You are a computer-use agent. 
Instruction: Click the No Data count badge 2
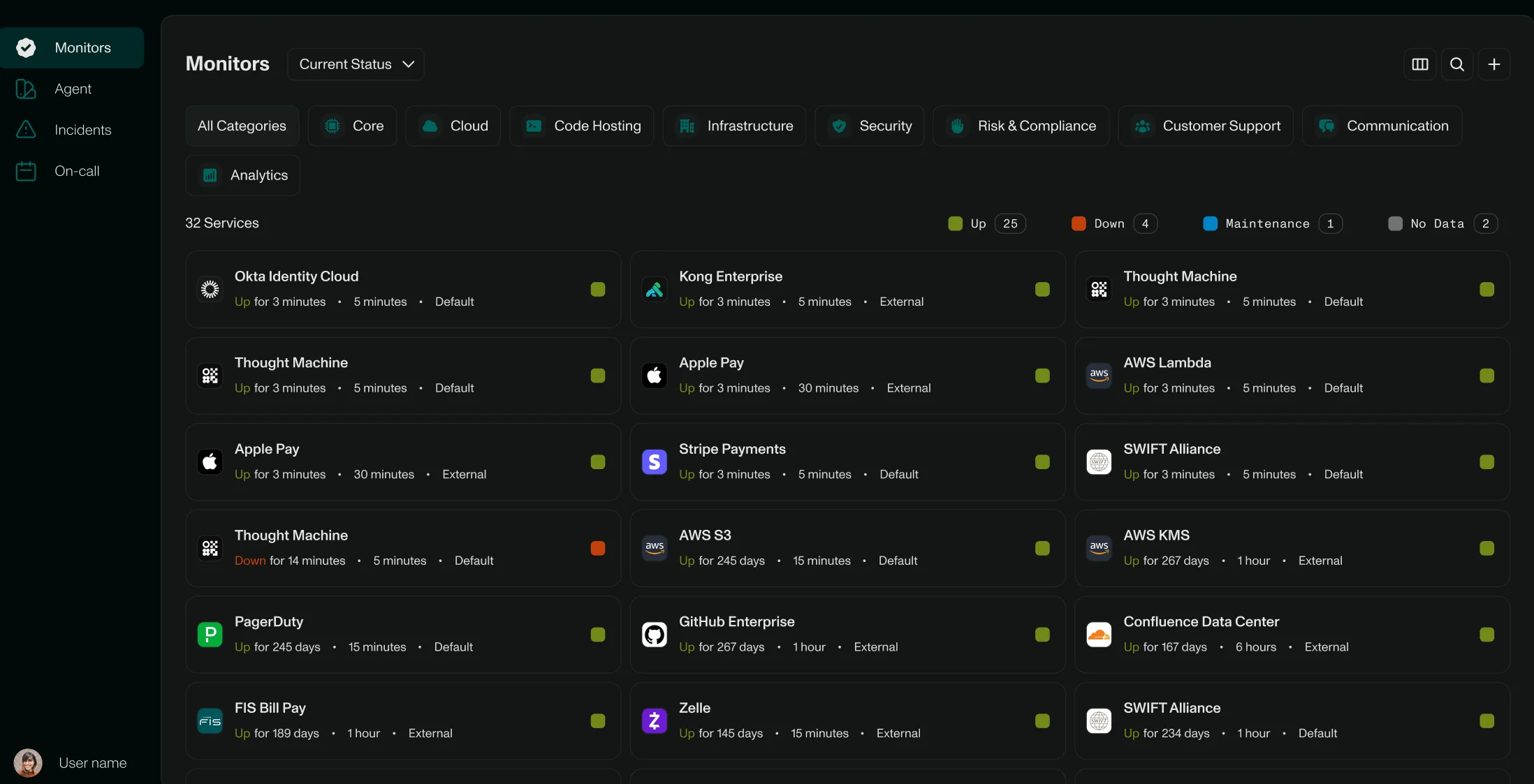(x=1486, y=223)
